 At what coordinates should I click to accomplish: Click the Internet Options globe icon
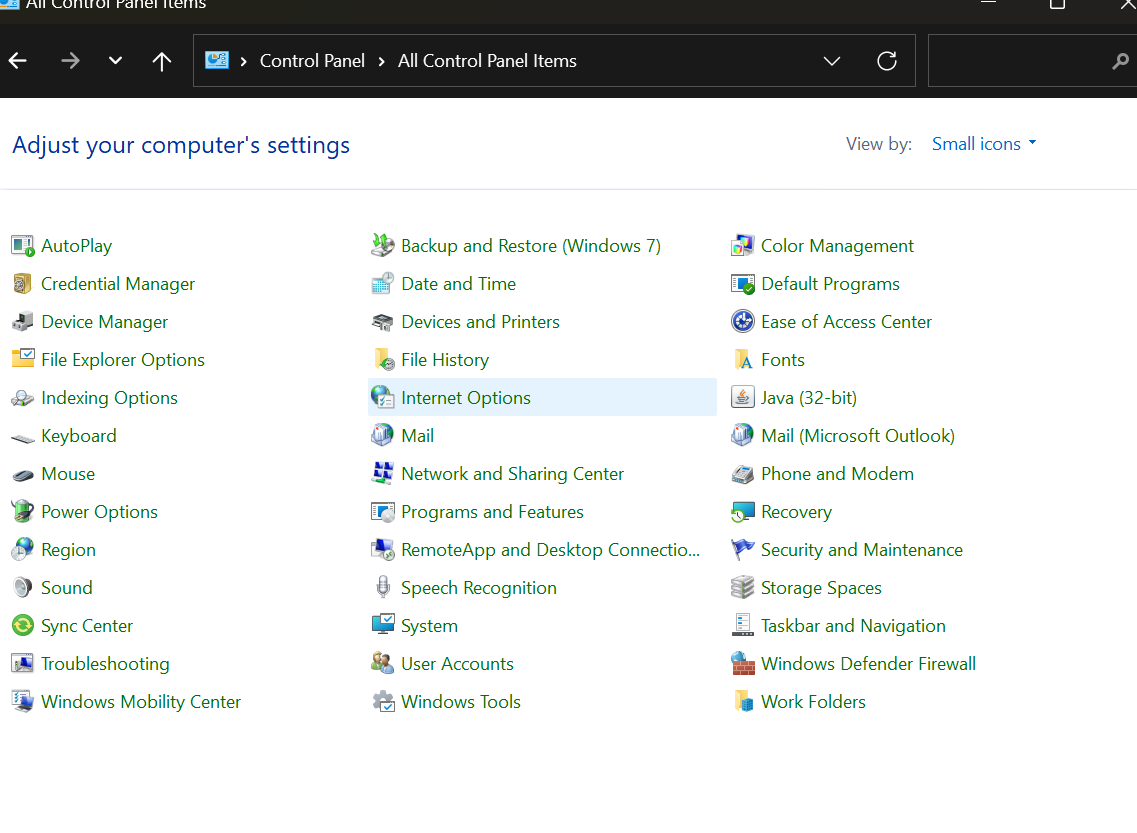(x=382, y=398)
